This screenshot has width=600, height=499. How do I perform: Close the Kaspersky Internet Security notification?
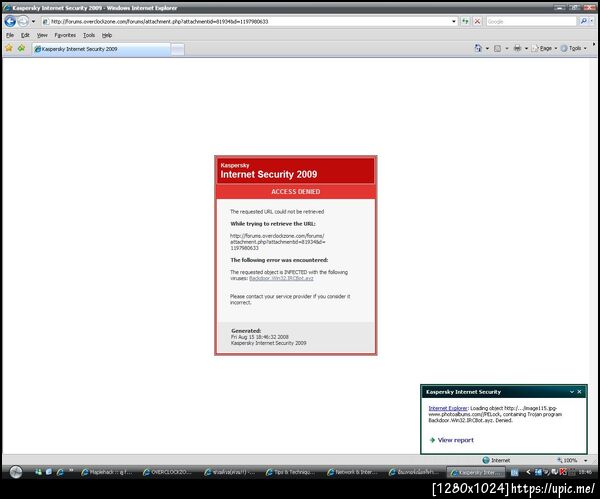579,392
